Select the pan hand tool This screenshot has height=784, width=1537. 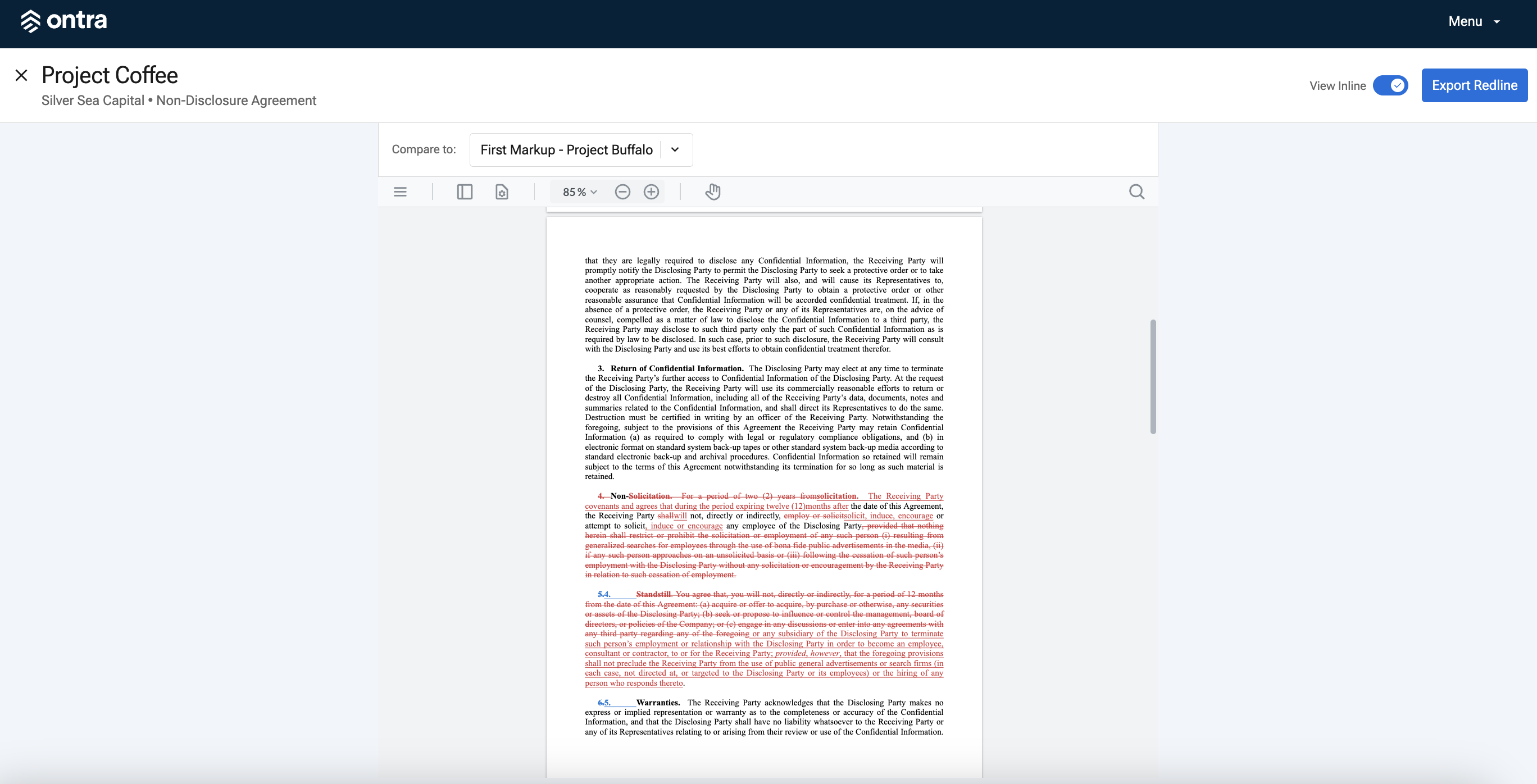point(713,192)
